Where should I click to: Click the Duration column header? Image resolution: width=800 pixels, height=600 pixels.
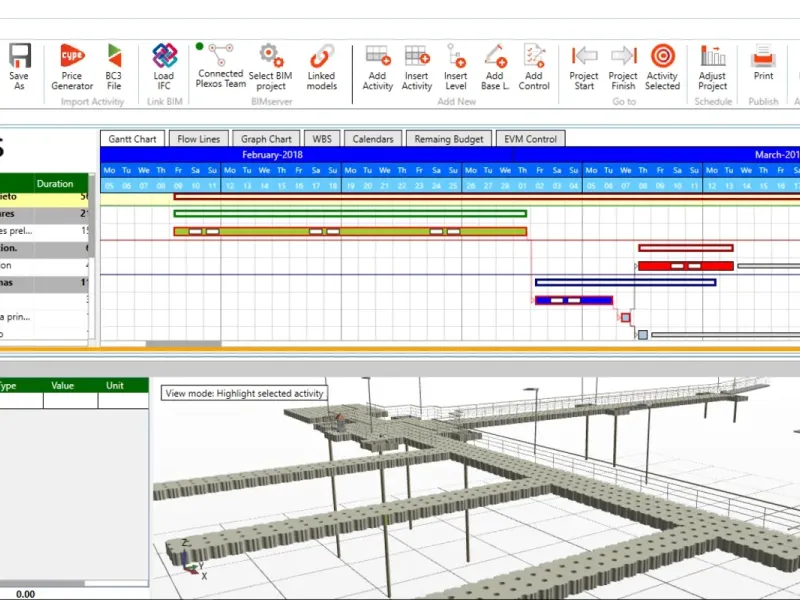point(55,184)
